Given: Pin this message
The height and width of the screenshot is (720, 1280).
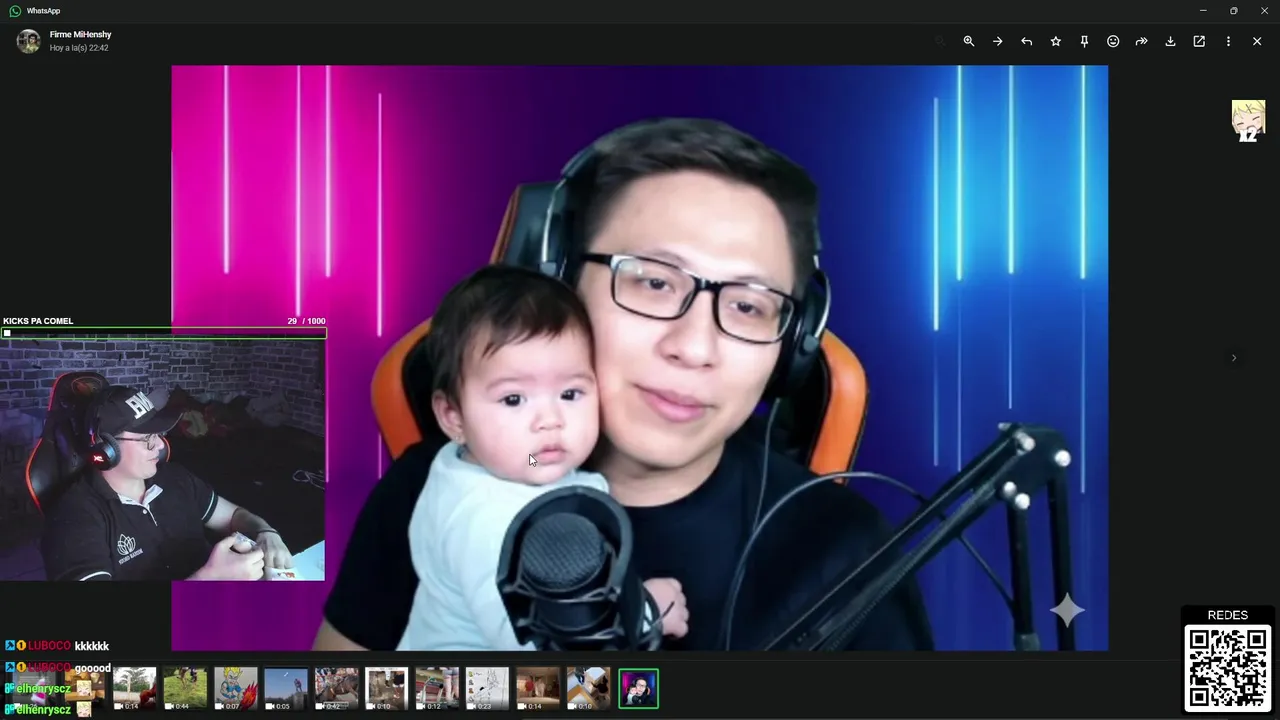Looking at the screenshot, I should (x=1084, y=41).
